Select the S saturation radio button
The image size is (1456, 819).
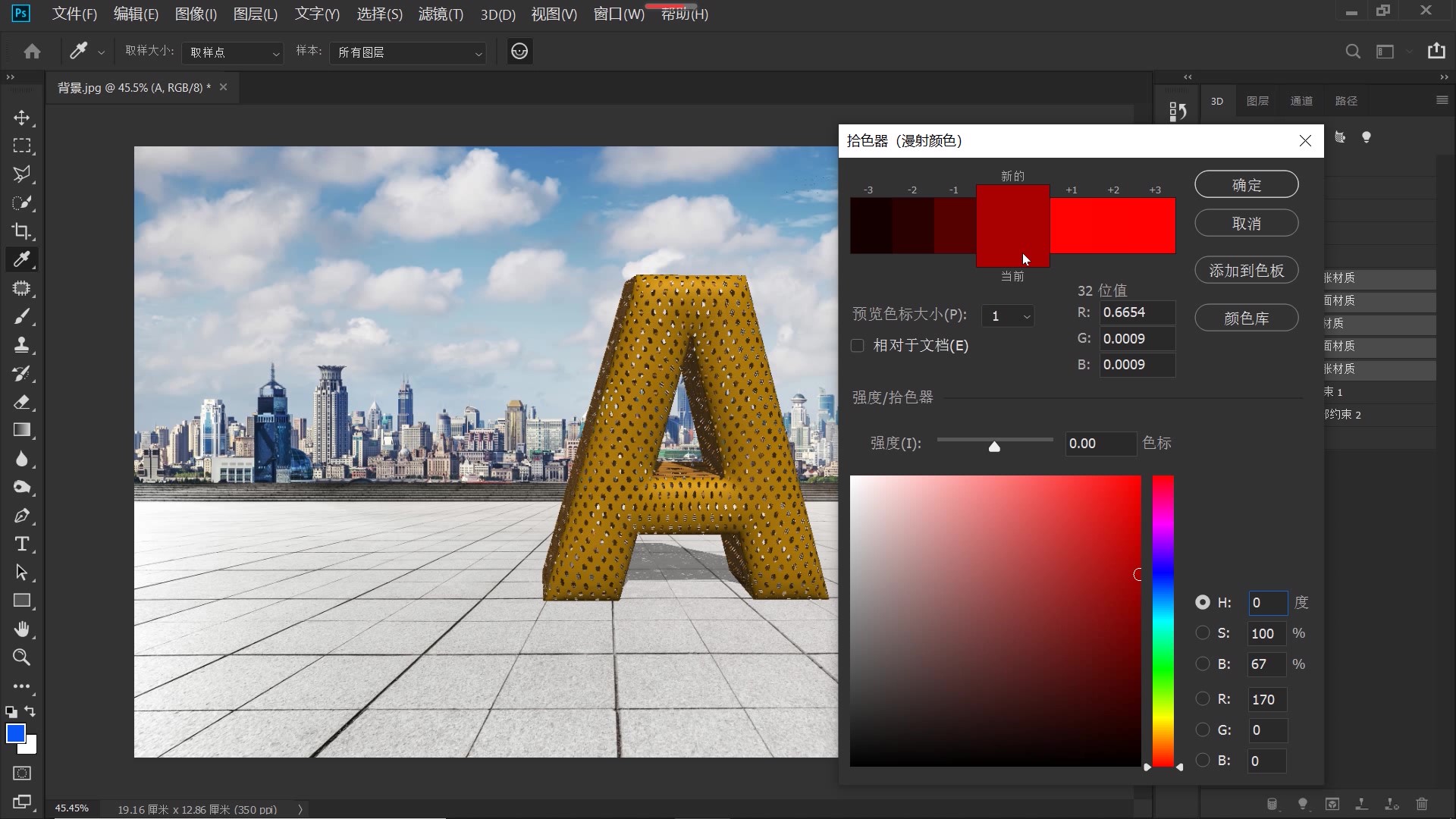click(1203, 632)
